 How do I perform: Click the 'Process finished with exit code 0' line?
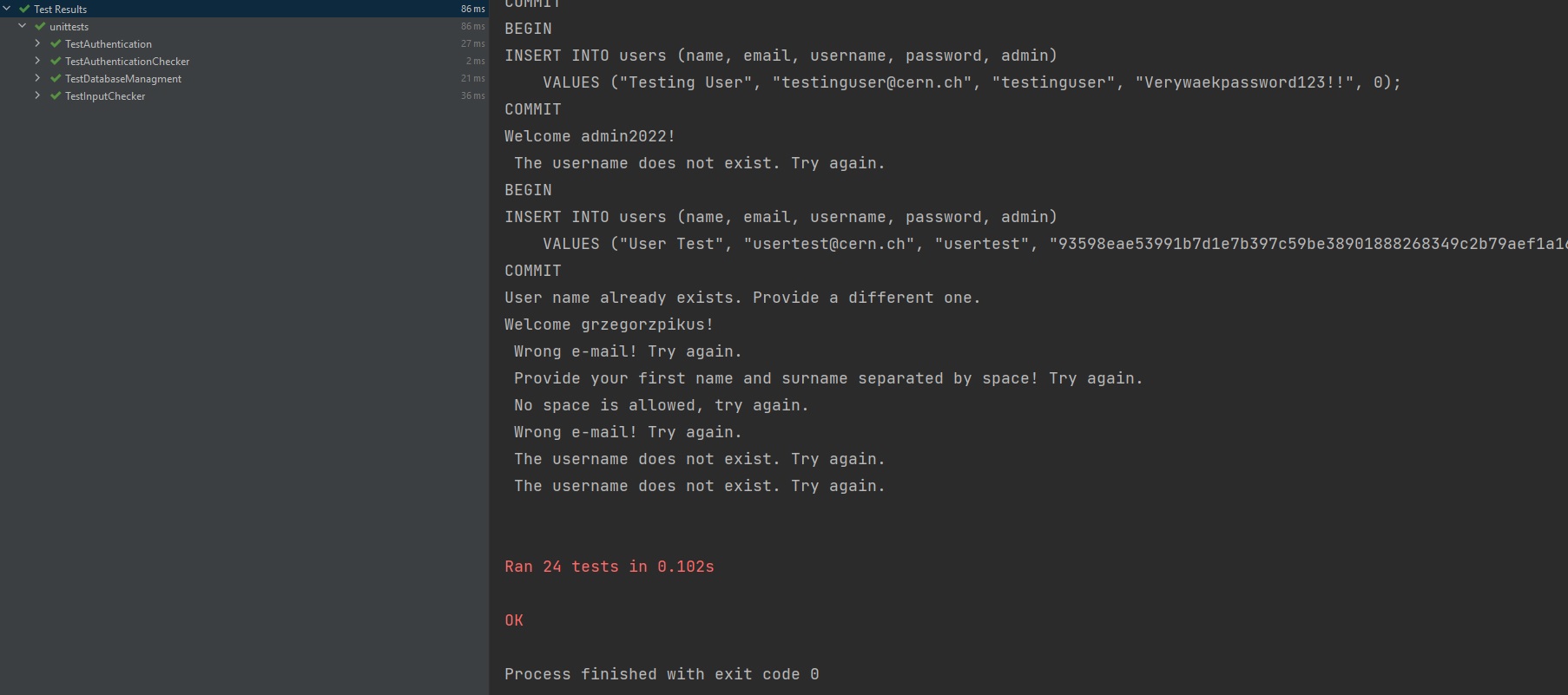661,673
